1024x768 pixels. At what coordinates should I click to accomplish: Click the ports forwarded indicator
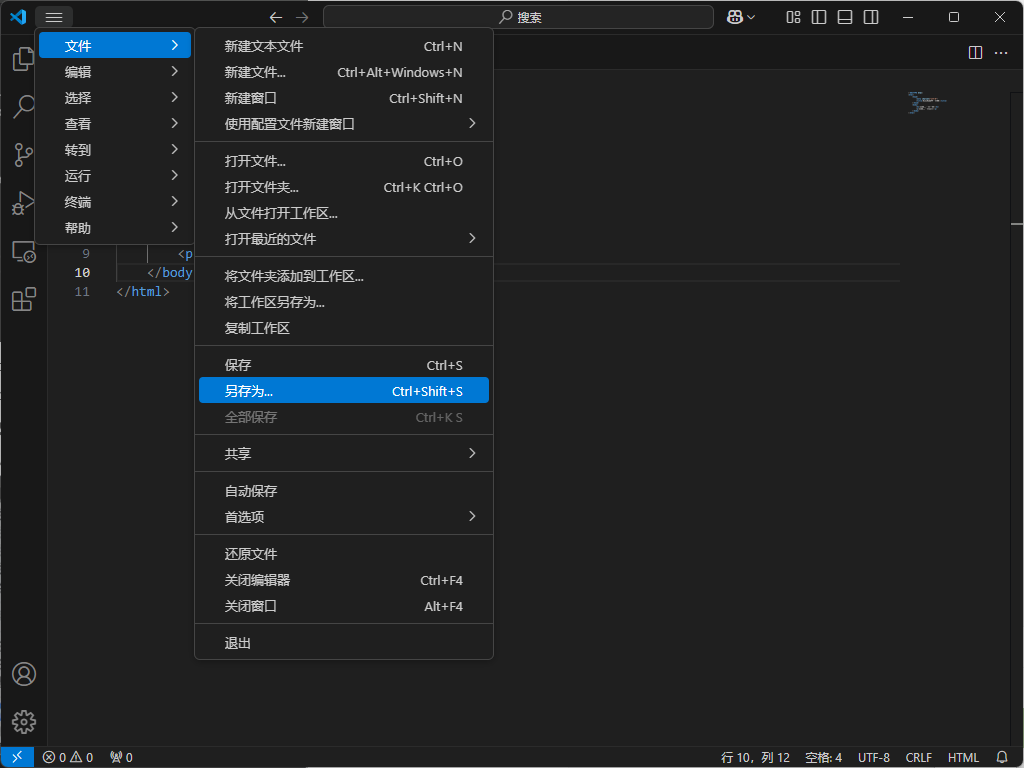pyautogui.click(x=121, y=758)
